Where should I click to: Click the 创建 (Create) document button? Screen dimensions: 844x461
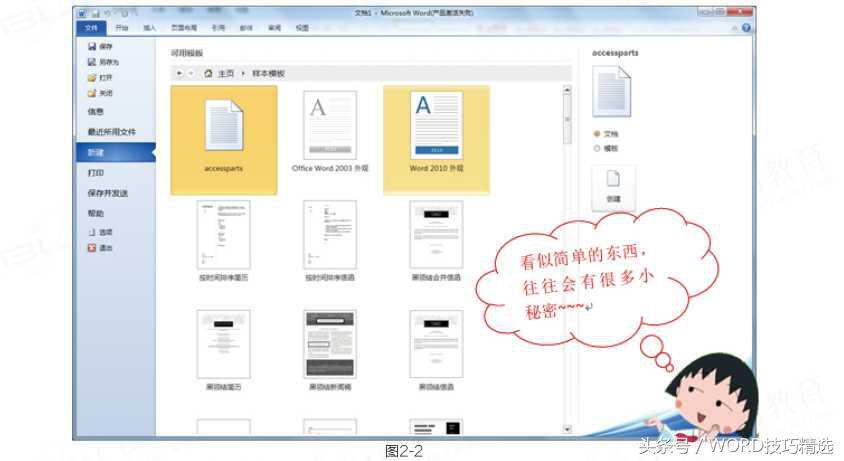click(614, 187)
